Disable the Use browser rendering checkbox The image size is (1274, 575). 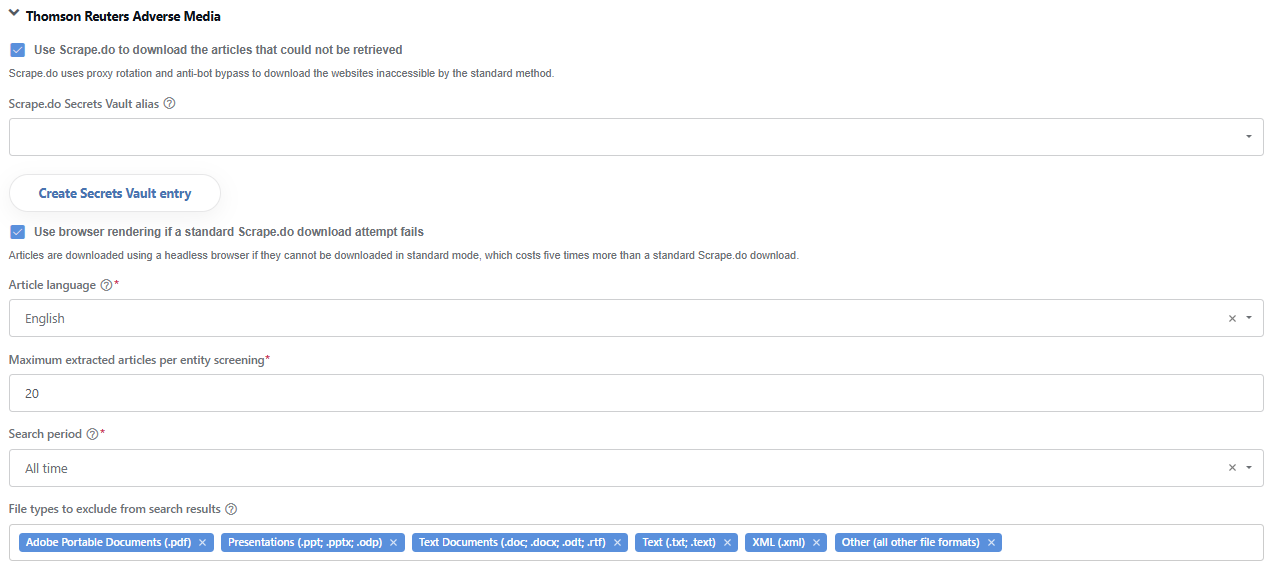(17, 232)
